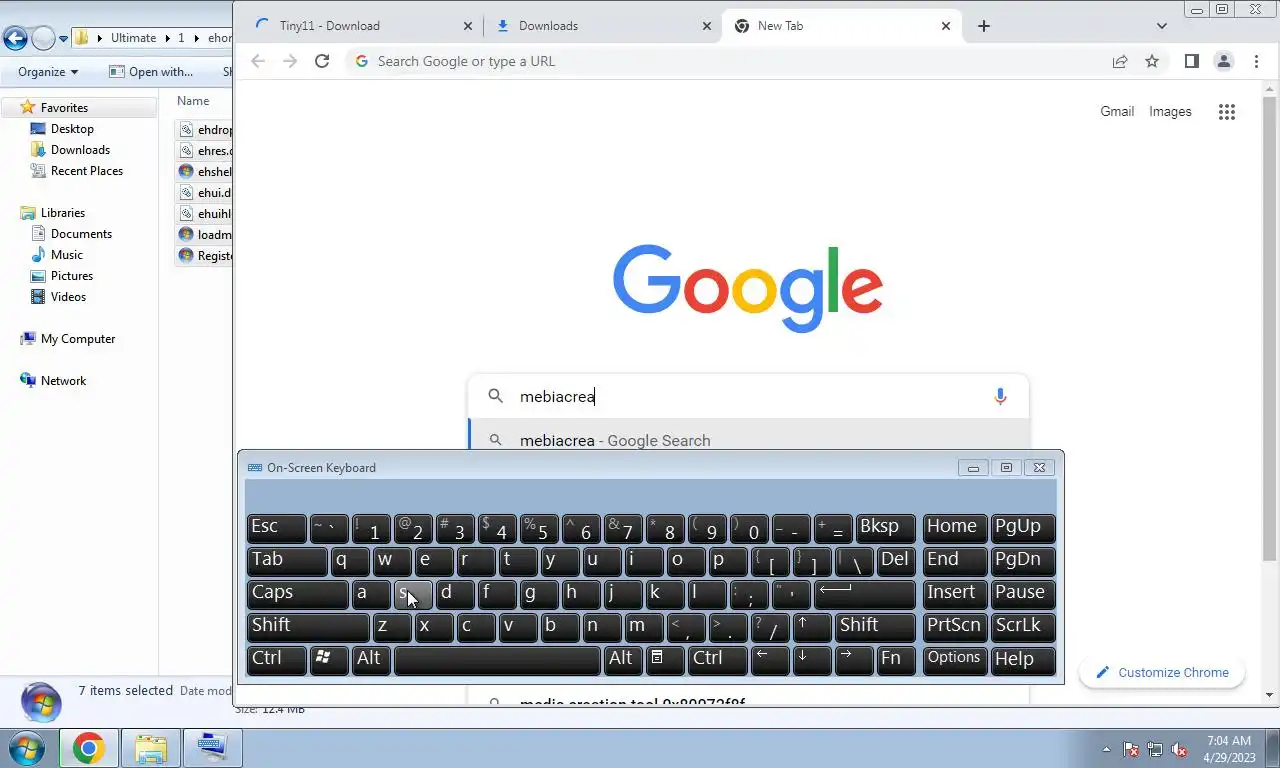Screen dimensions: 1280x768
Task: Click Explorer back button
Action: 15,39
